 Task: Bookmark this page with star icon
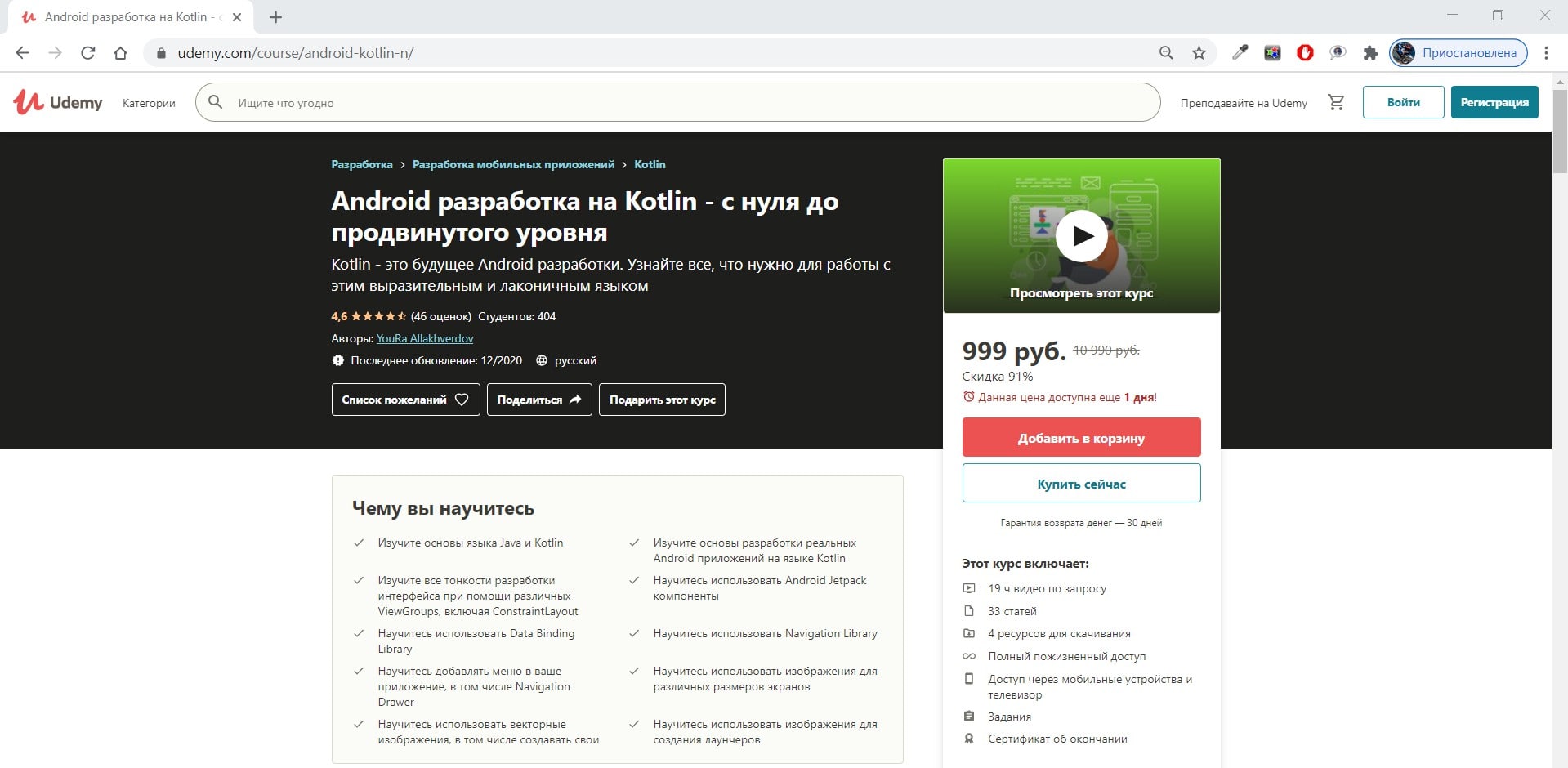(1199, 53)
